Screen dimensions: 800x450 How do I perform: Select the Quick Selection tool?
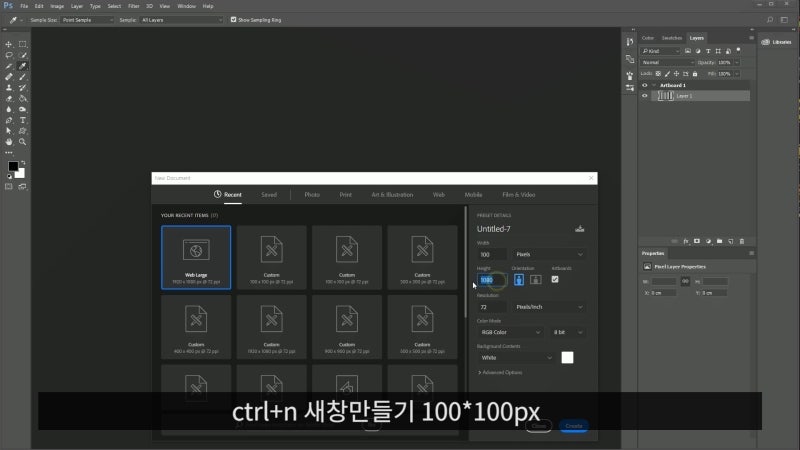click(x=22, y=55)
